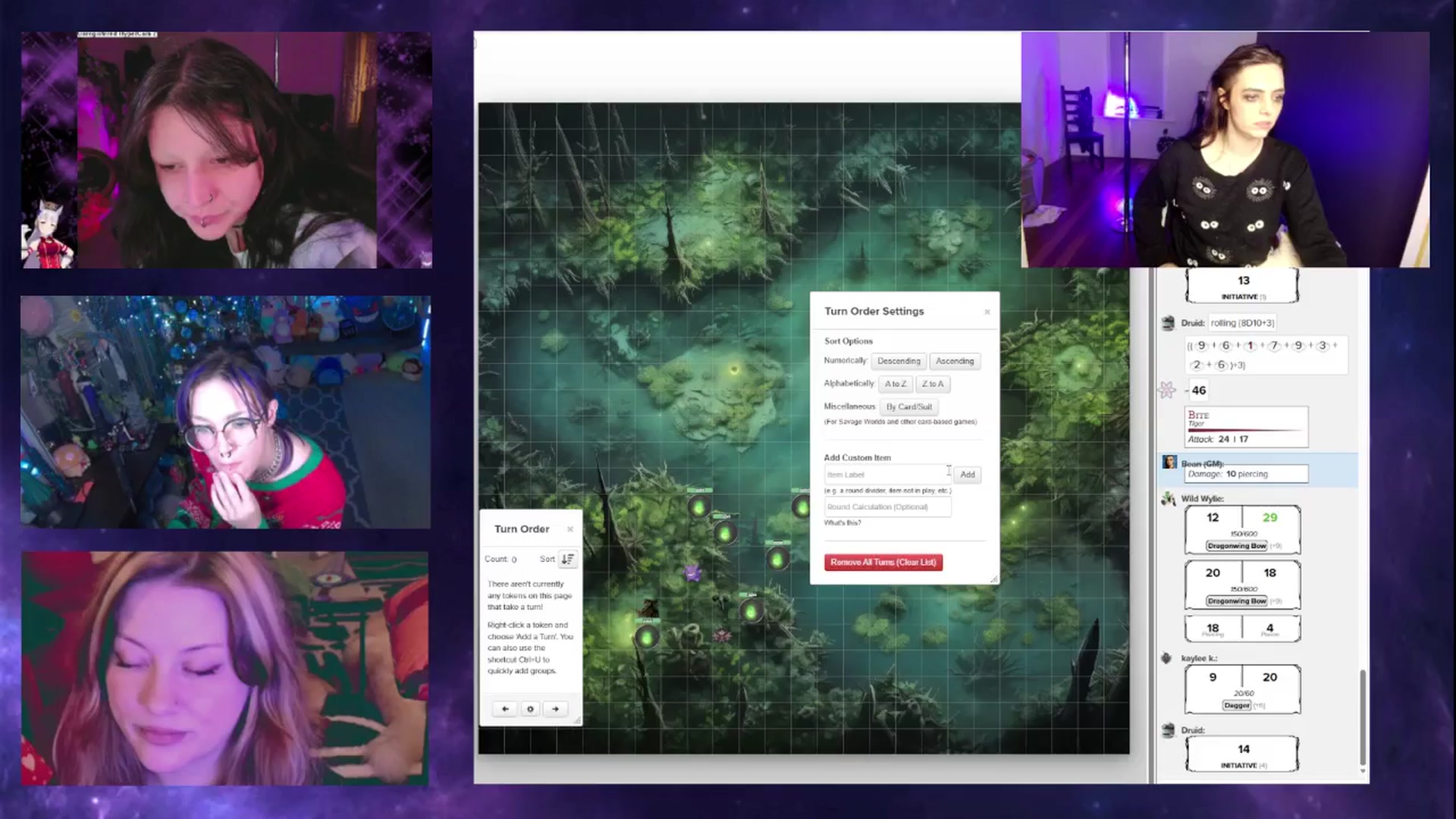The width and height of the screenshot is (1456, 819).
Task: Click the 13 INITIATIVE roll card
Action: click(x=1243, y=285)
